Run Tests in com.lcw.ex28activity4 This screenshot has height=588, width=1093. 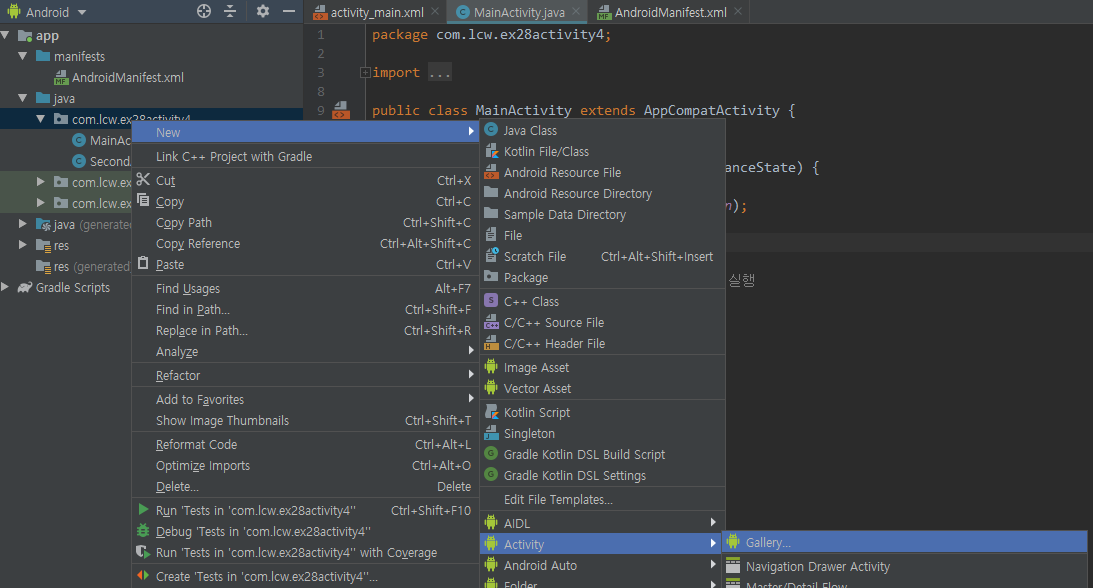305,510
